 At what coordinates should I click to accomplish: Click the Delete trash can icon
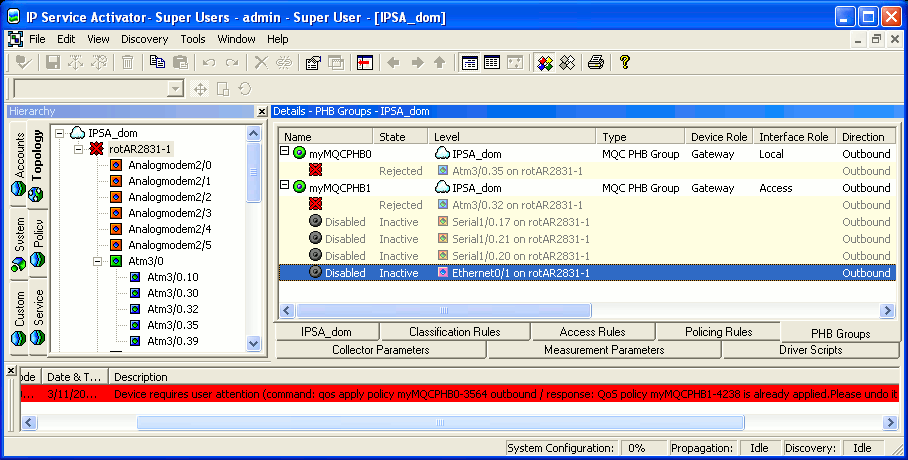pyautogui.click(x=127, y=62)
